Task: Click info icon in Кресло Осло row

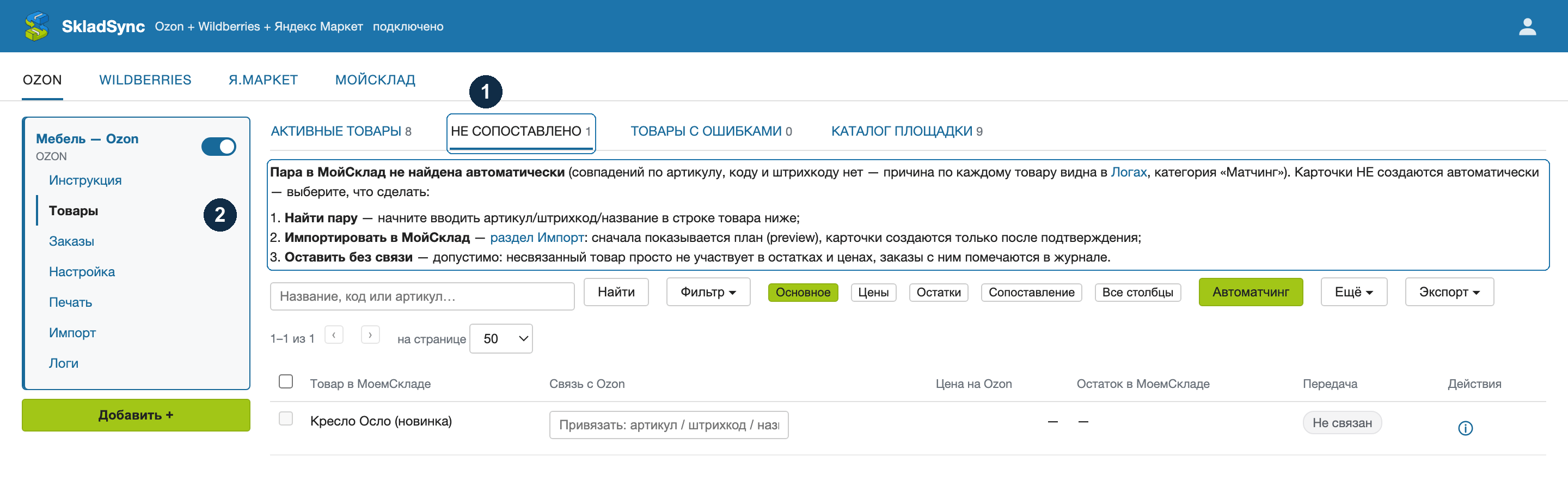Action: 1465,428
